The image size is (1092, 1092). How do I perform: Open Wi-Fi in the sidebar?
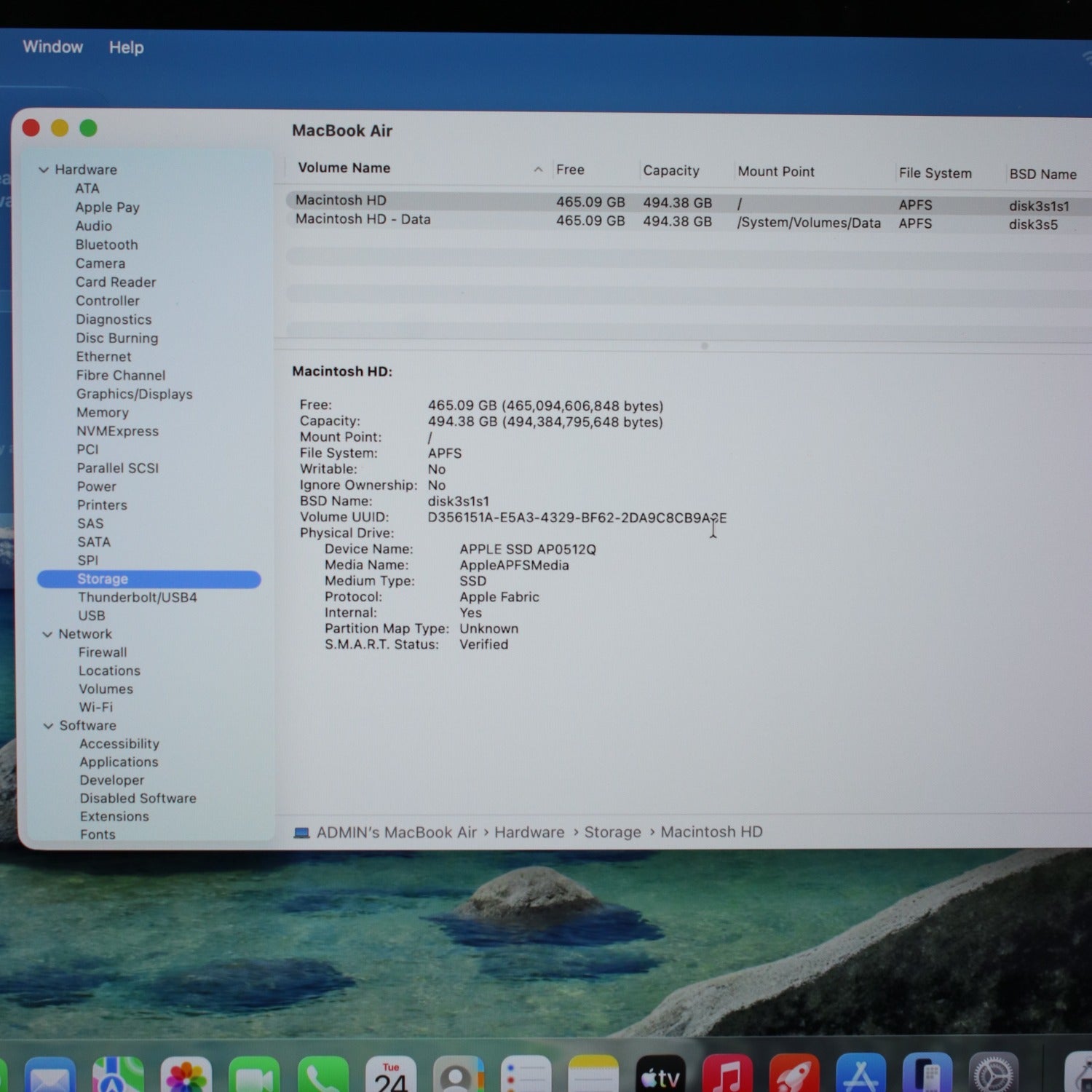click(x=96, y=708)
